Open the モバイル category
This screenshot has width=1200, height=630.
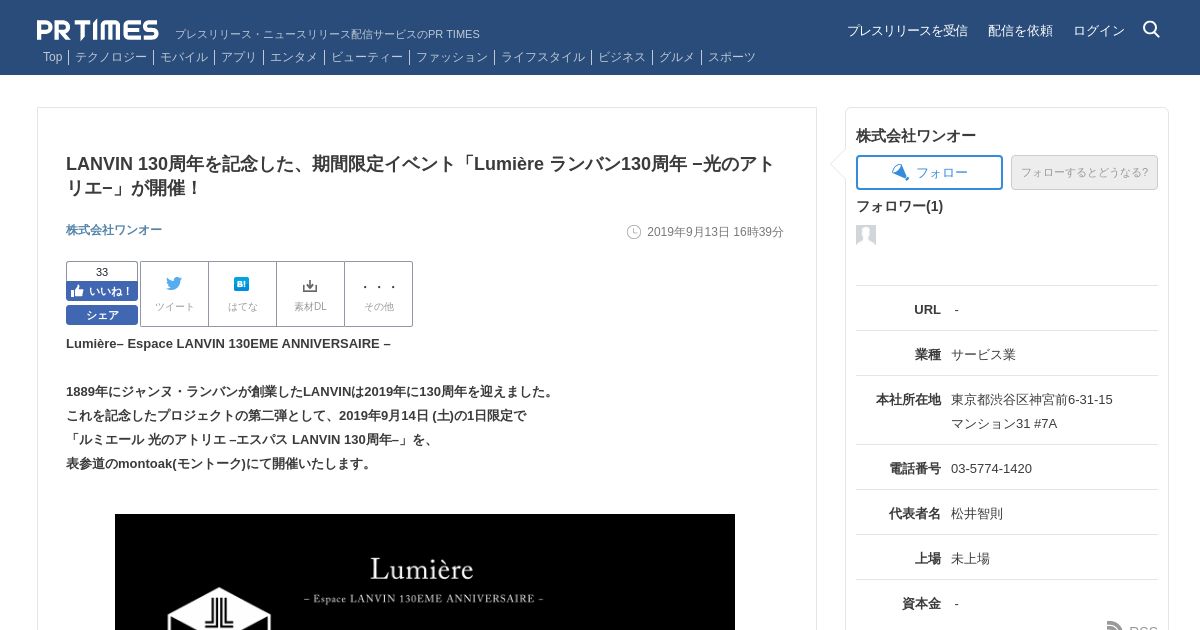tap(184, 57)
